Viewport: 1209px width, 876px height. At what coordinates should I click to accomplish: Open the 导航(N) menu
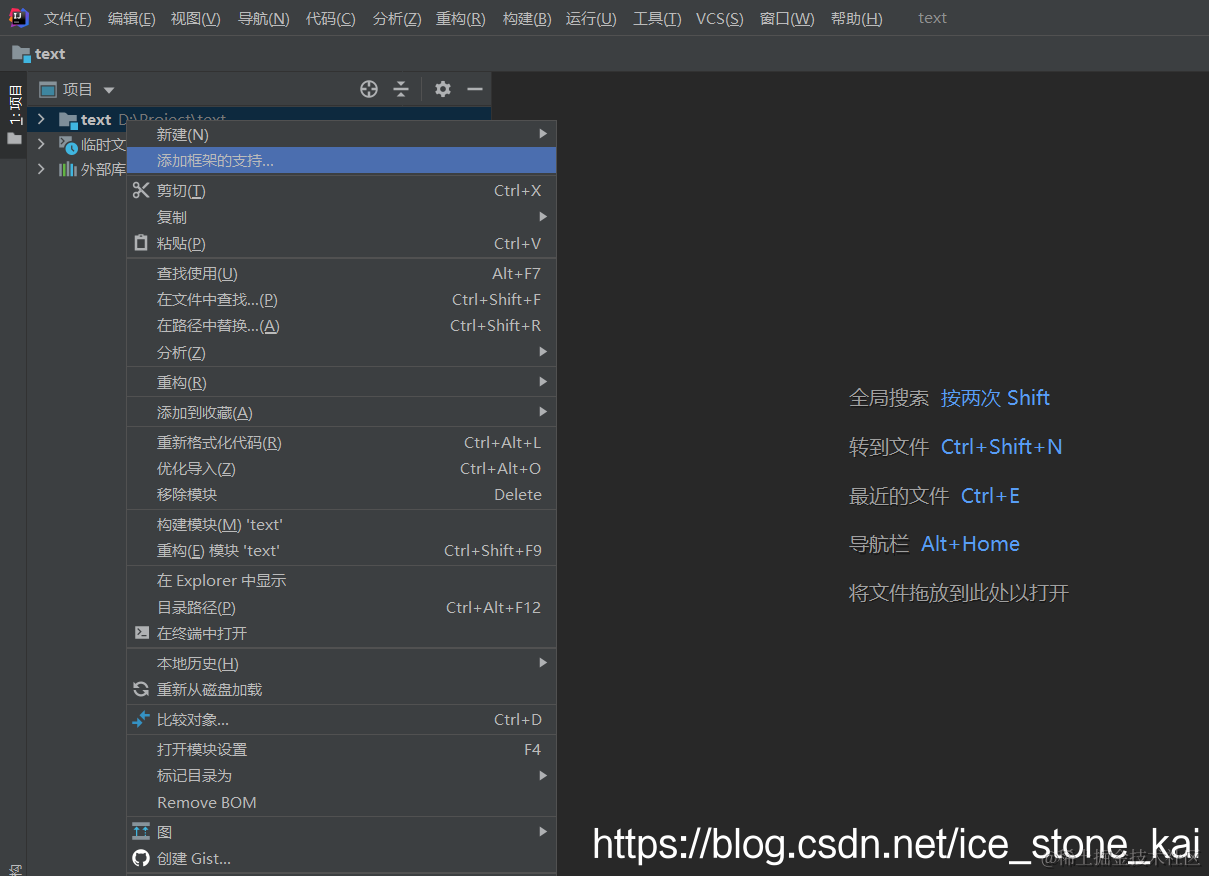[264, 18]
